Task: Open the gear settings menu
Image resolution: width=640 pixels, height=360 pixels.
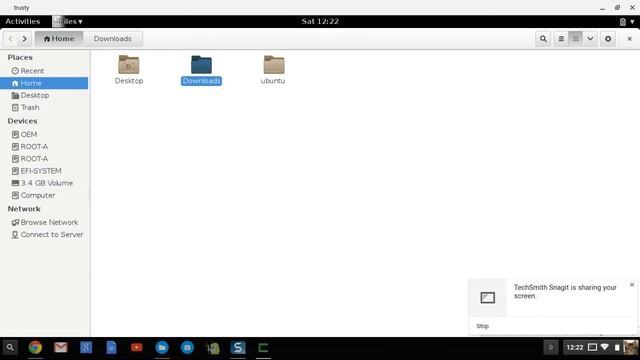Action: coord(608,39)
